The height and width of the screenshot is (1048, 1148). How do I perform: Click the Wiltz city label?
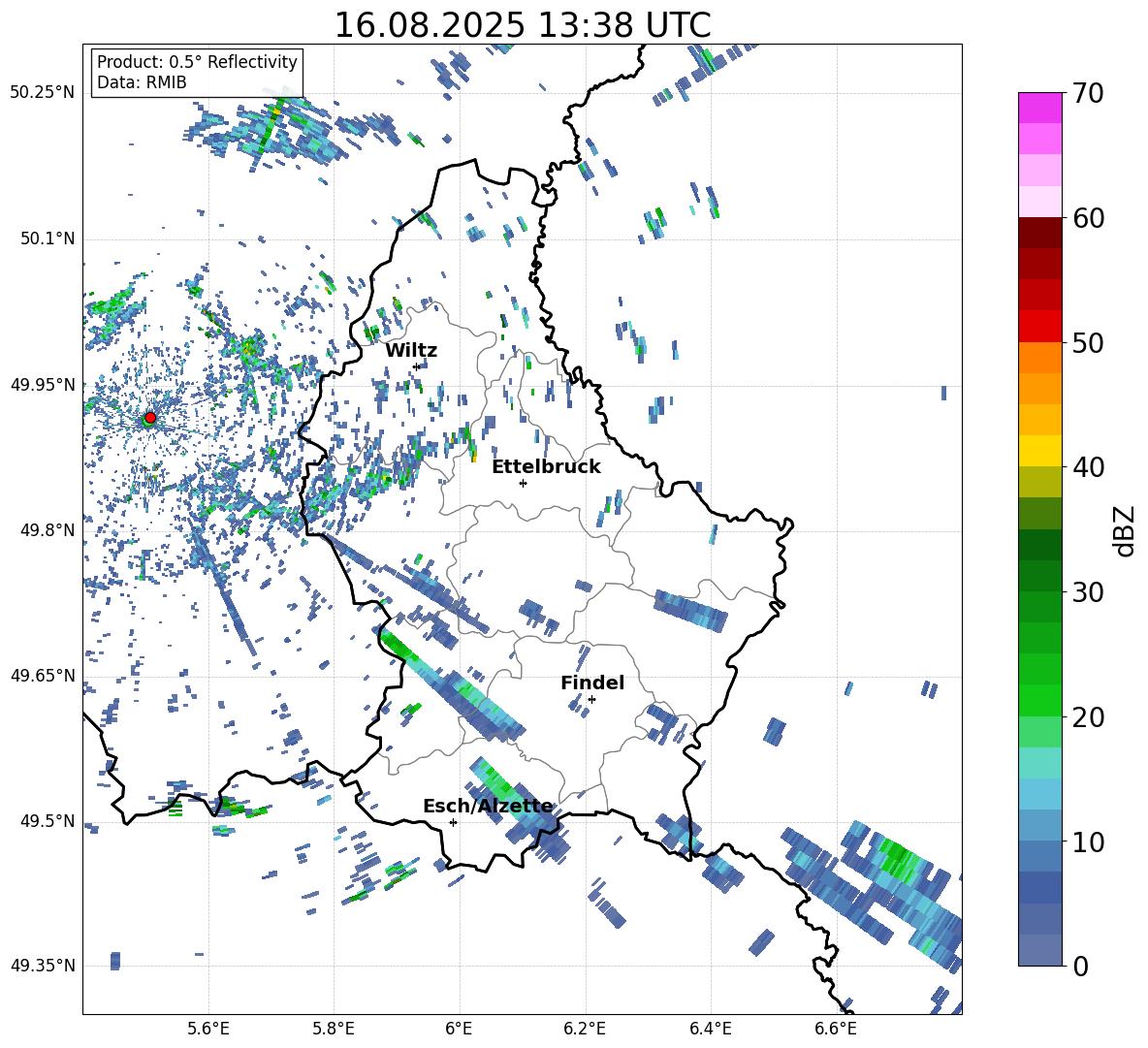411,350
